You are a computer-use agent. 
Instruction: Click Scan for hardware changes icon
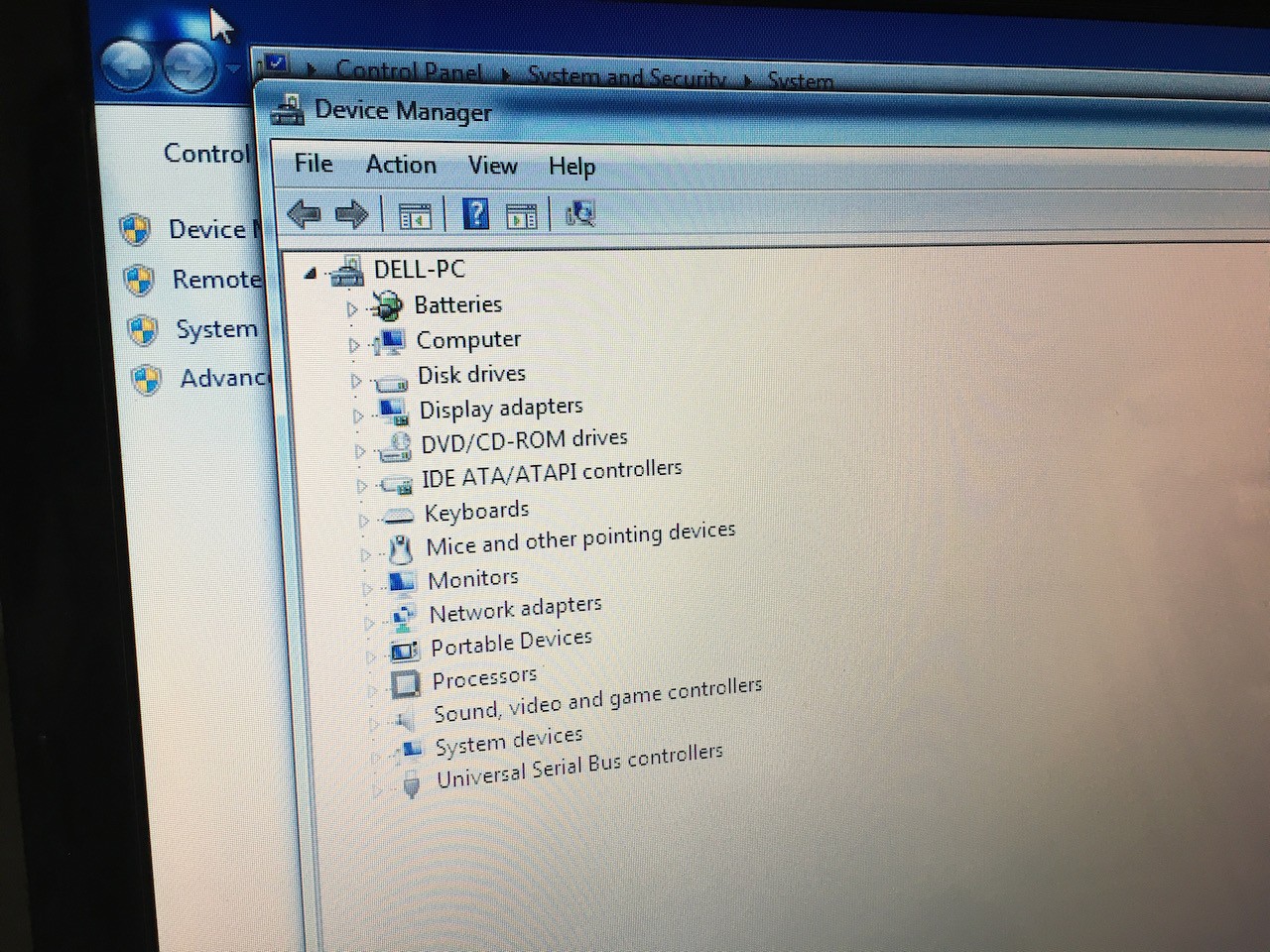tap(579, 212)
